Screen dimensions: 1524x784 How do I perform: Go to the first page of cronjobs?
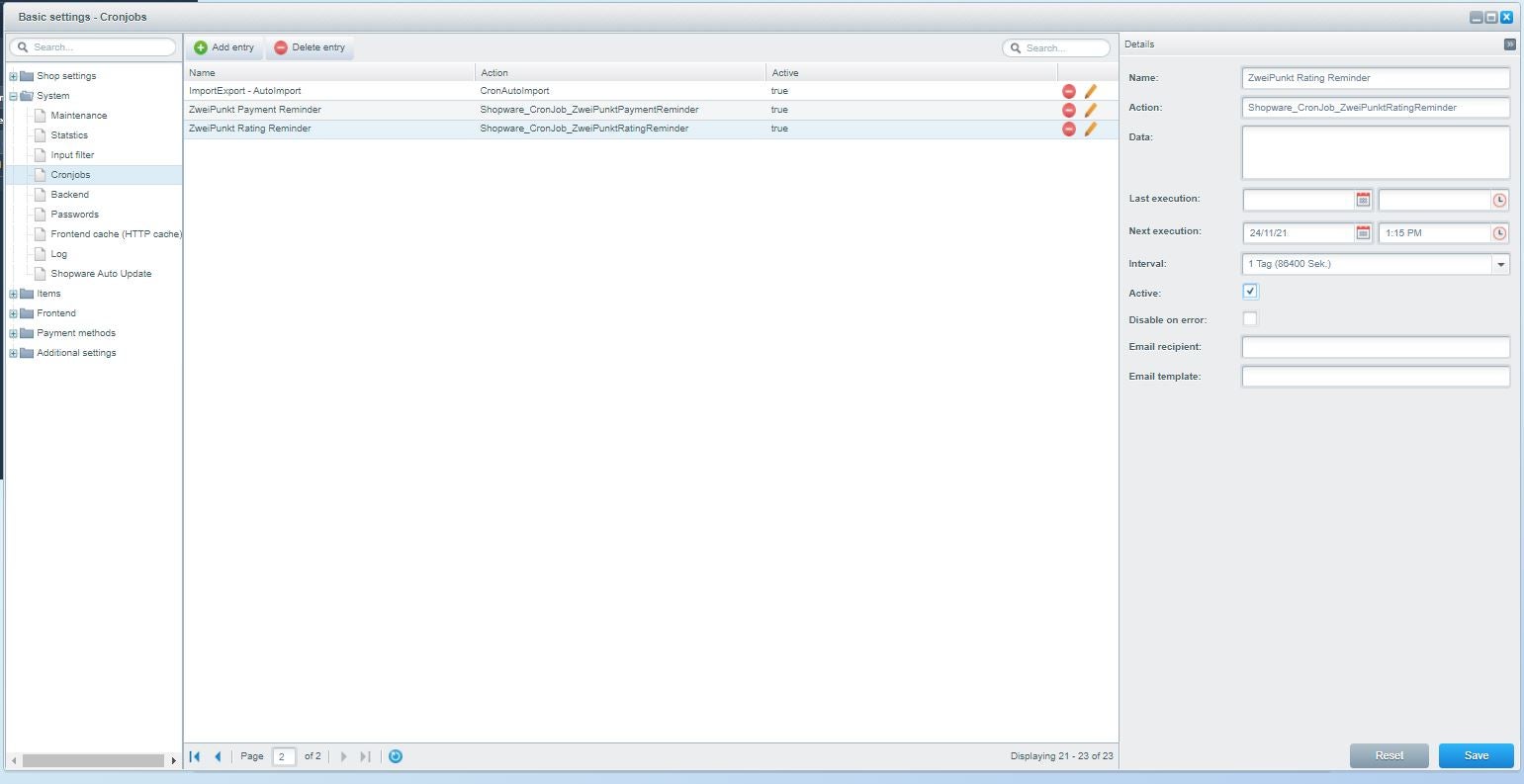click(x=195, y=756)
